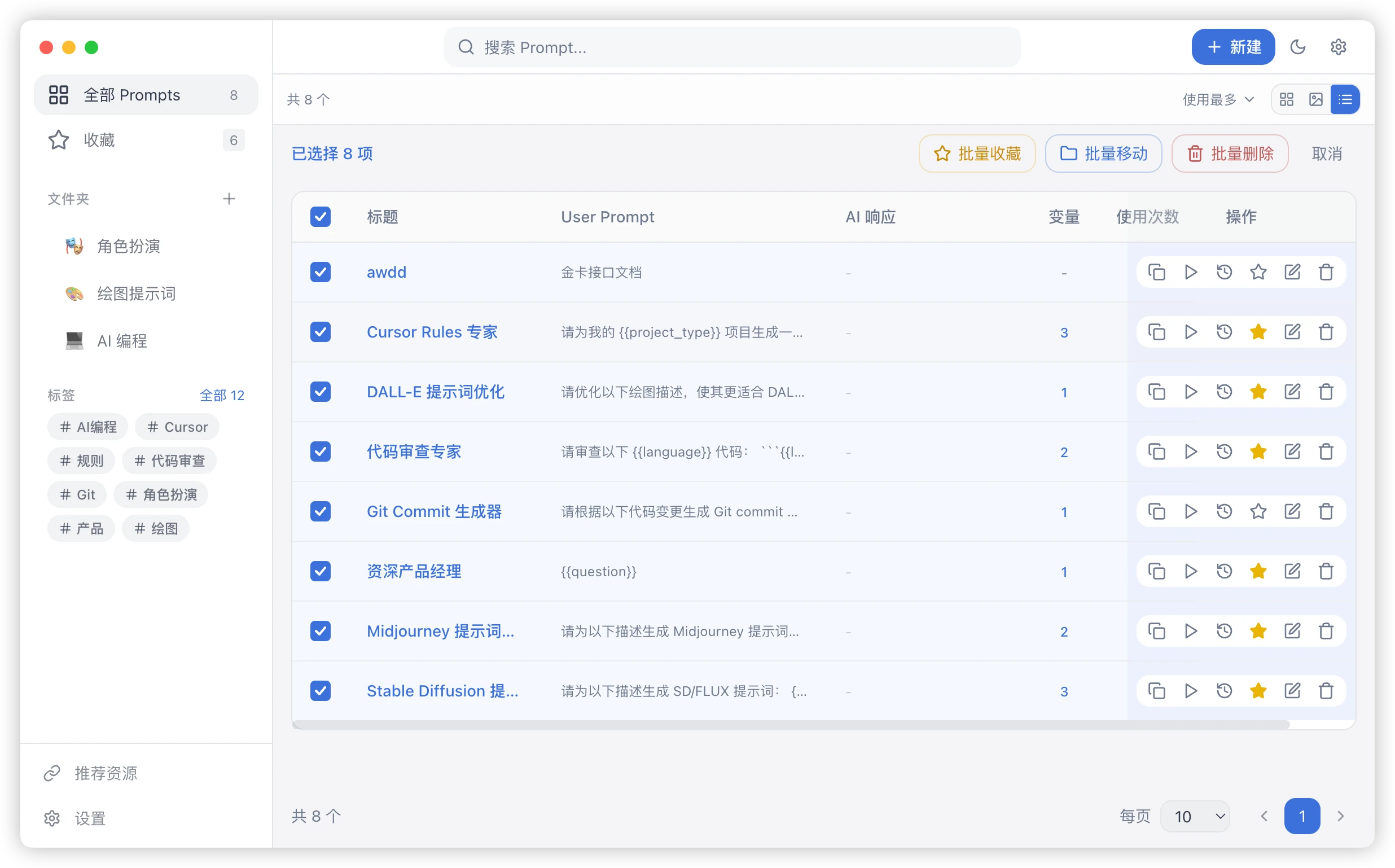The height and width of the screenshot is (868, 1395).
Task: Filter by the # Cursor tag
Action: [x=177, y=427]
